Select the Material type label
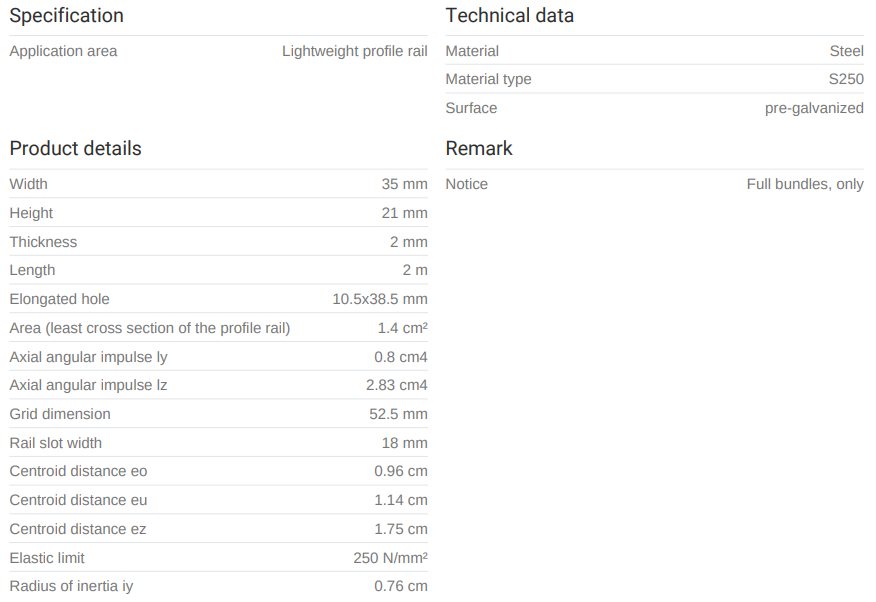 coord(488,79)
